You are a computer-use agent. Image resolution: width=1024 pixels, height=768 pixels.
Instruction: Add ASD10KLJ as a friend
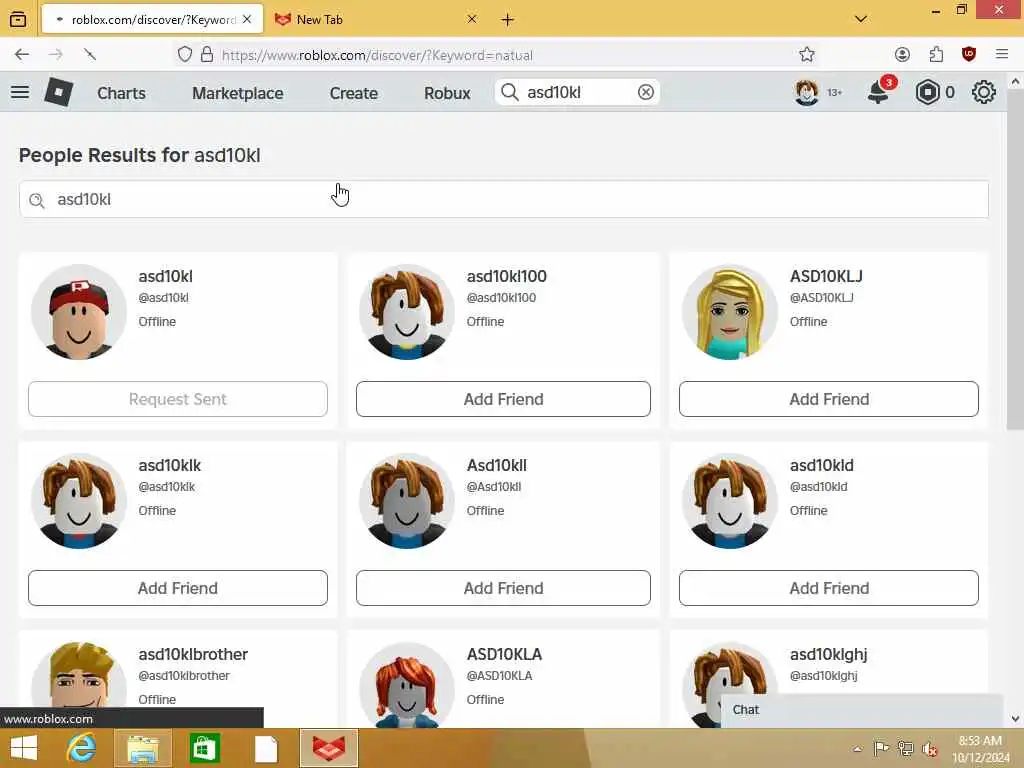tap(829, 399)
